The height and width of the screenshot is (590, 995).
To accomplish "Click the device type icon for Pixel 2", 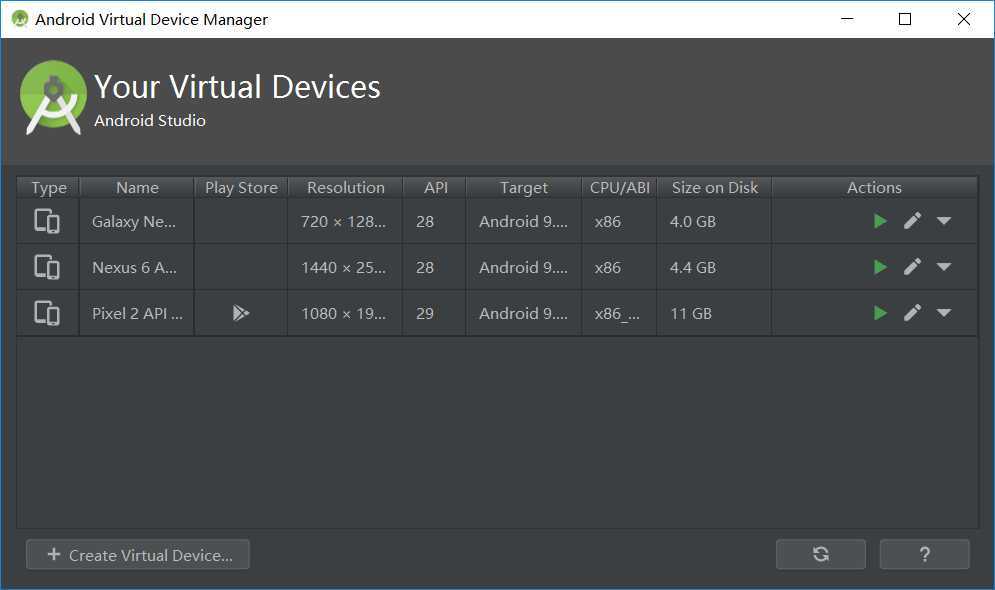I will tap(47, 313).
